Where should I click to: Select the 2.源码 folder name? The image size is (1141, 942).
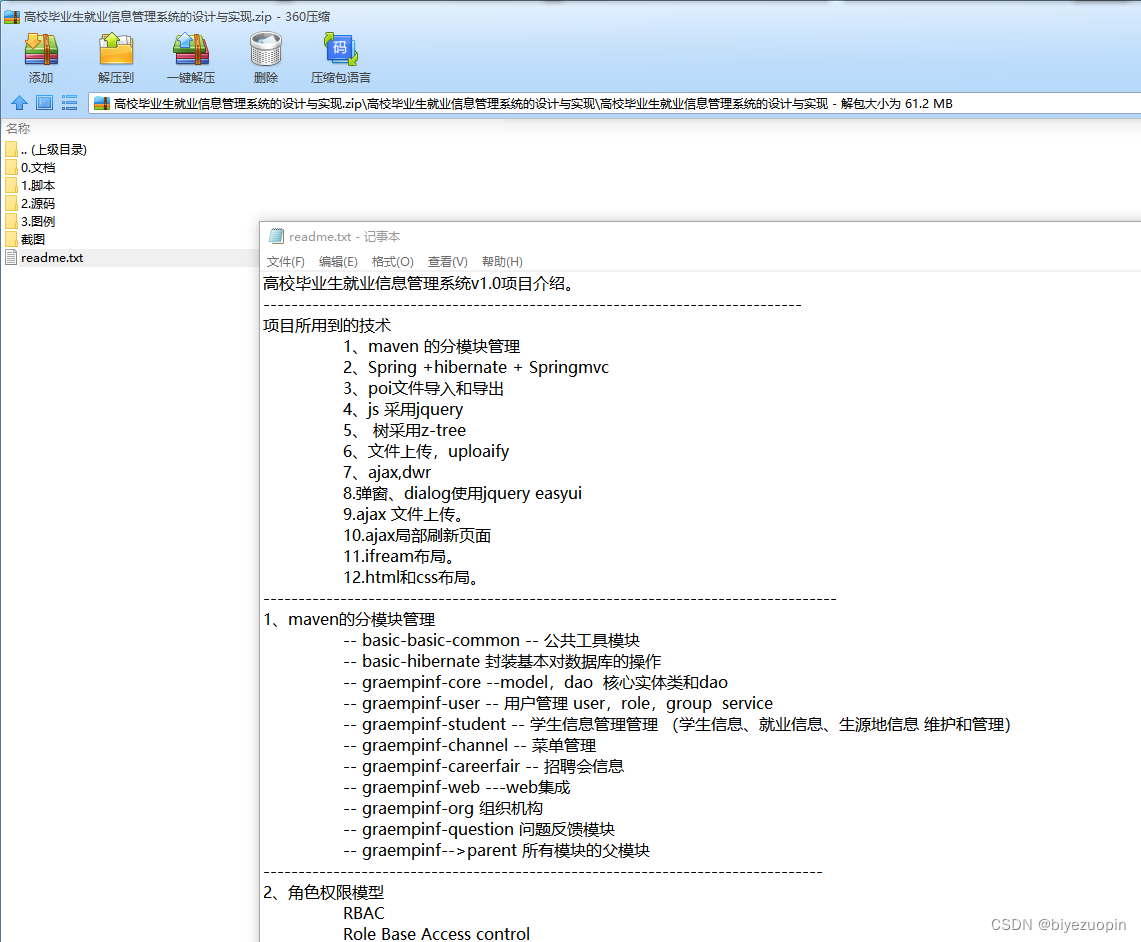click(x=38, y=204)
